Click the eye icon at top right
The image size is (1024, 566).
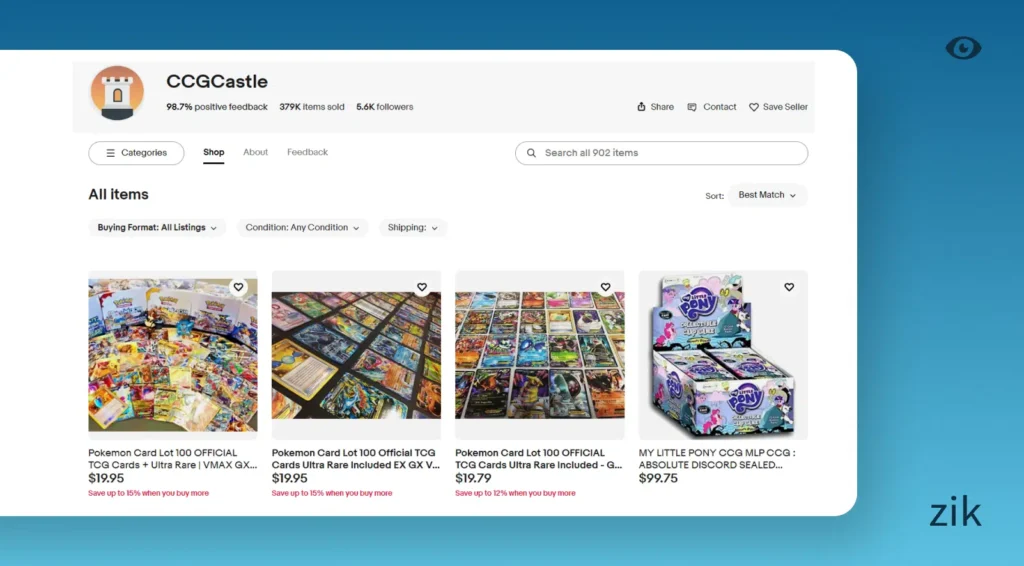pos(963,48)
